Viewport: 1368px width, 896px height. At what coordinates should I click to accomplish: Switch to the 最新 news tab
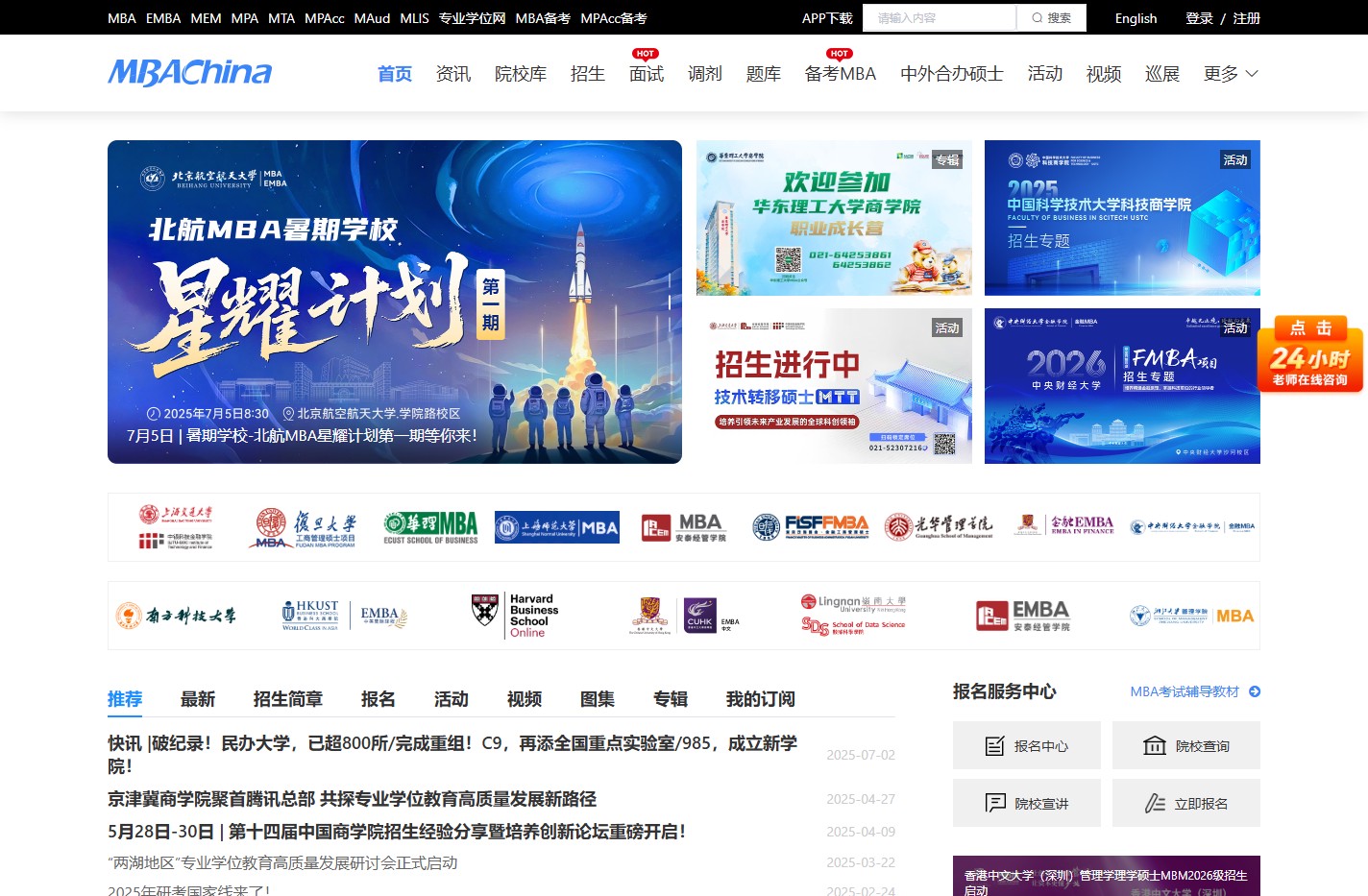[x=198, y=699]
